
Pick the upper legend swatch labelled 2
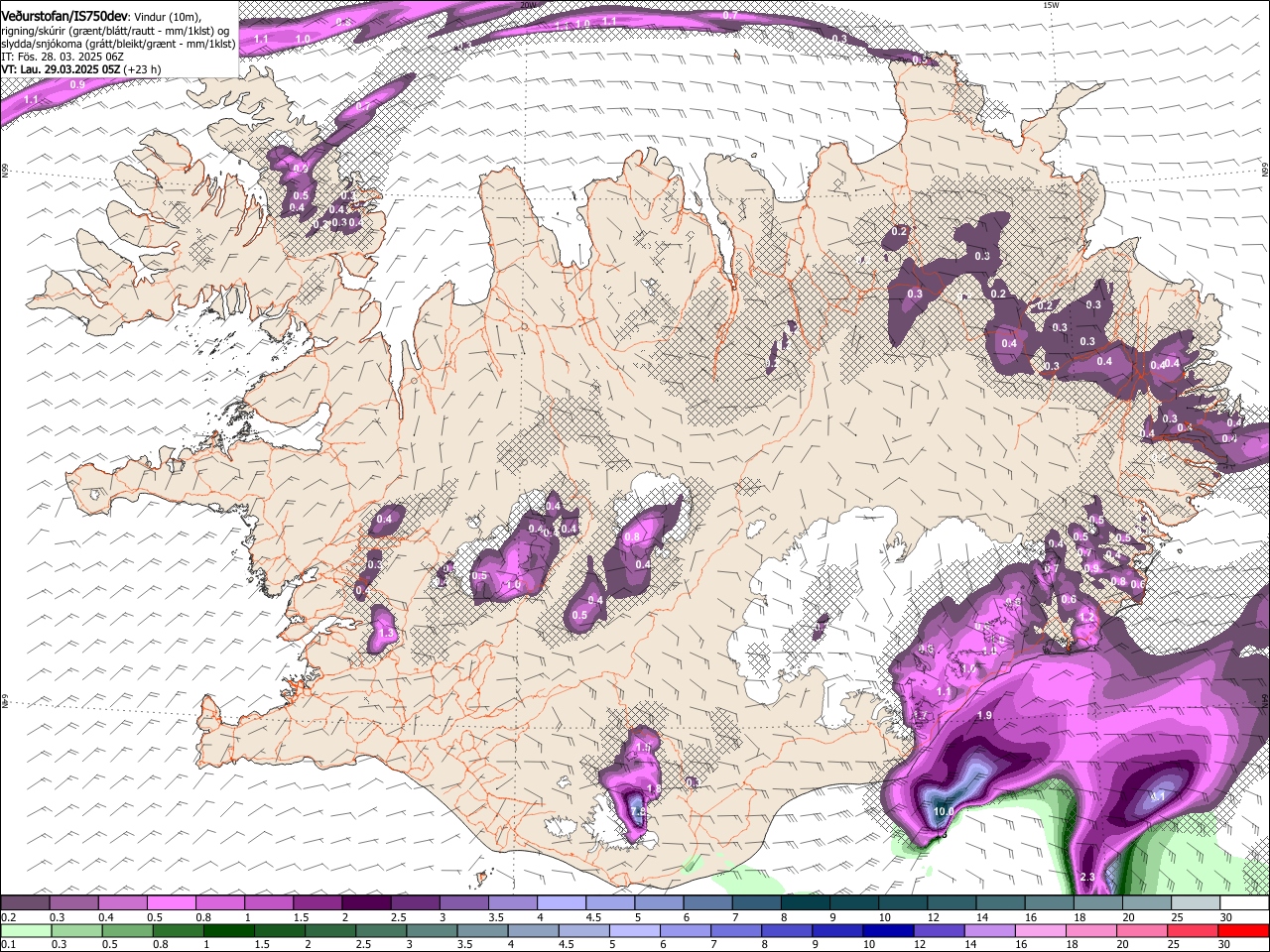[x=366, y=903]
